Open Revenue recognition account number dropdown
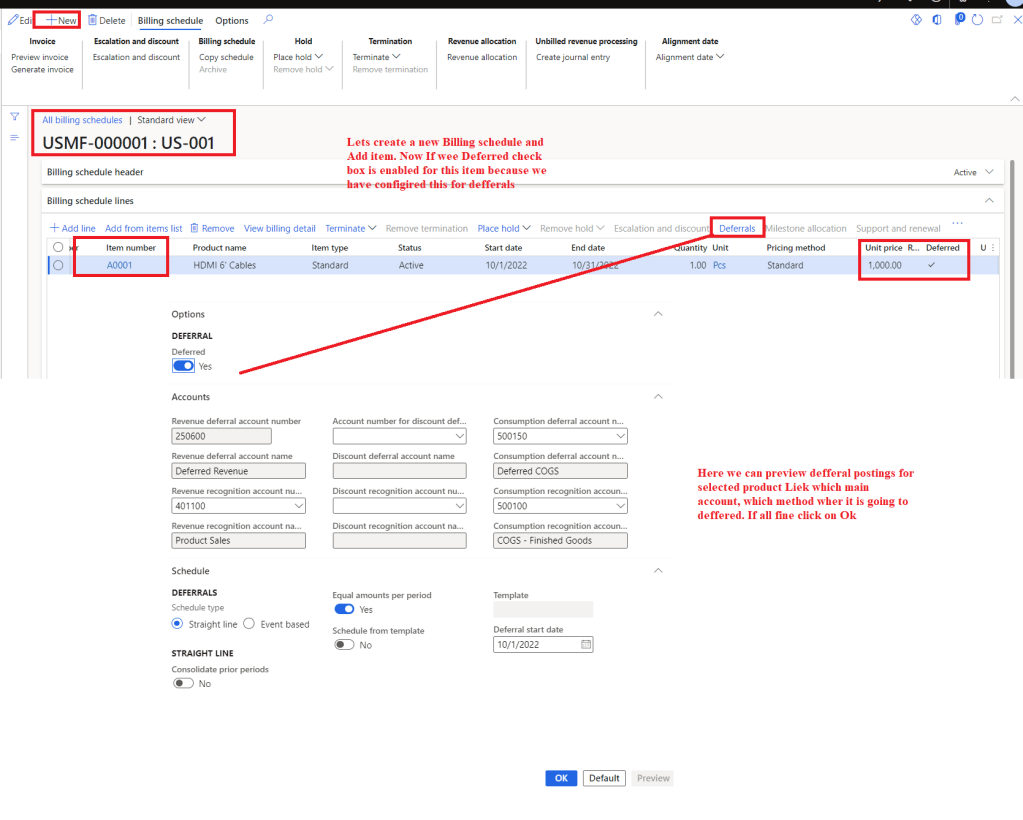1023x820 pixels. (x=299, y=507)
